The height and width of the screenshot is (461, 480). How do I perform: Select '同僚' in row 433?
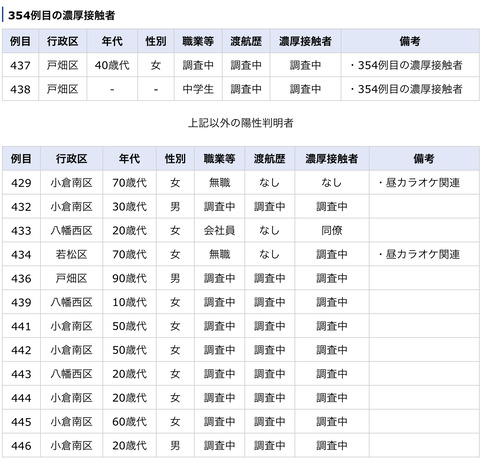[332, 230]
